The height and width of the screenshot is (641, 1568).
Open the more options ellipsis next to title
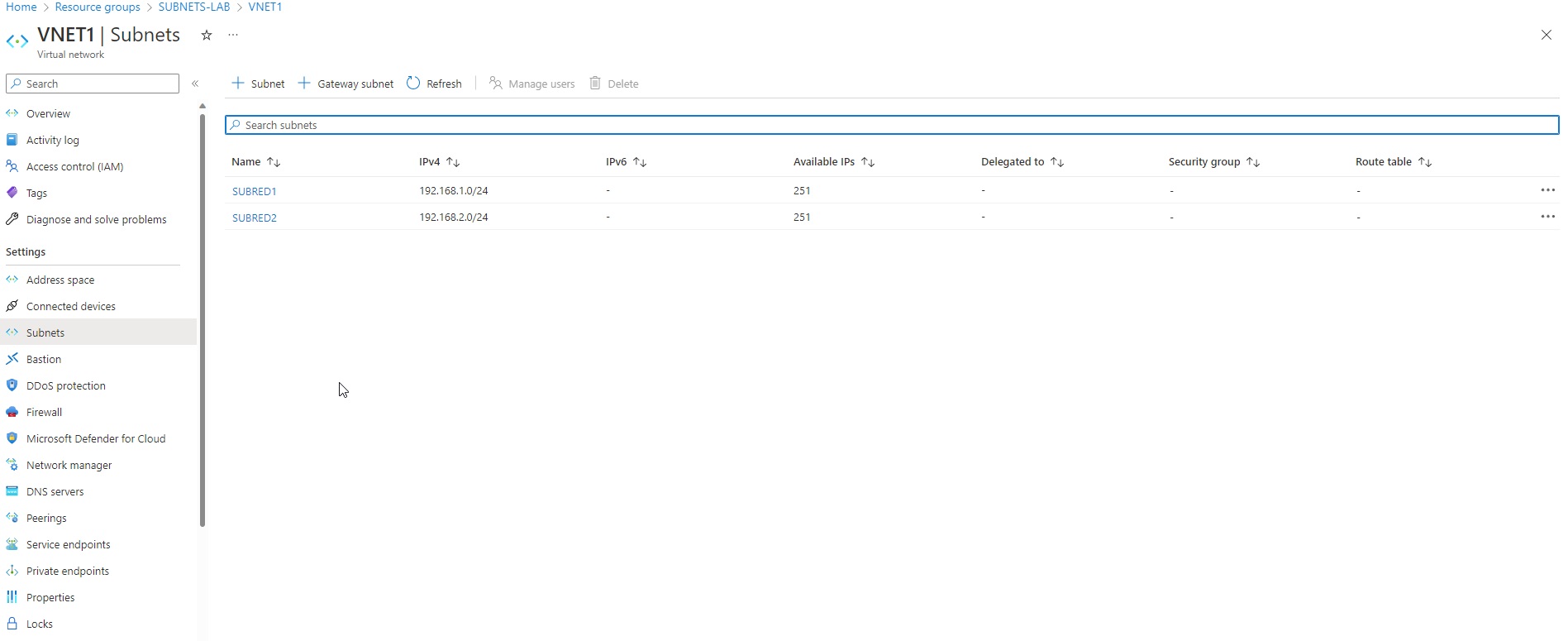pos(233,35)
